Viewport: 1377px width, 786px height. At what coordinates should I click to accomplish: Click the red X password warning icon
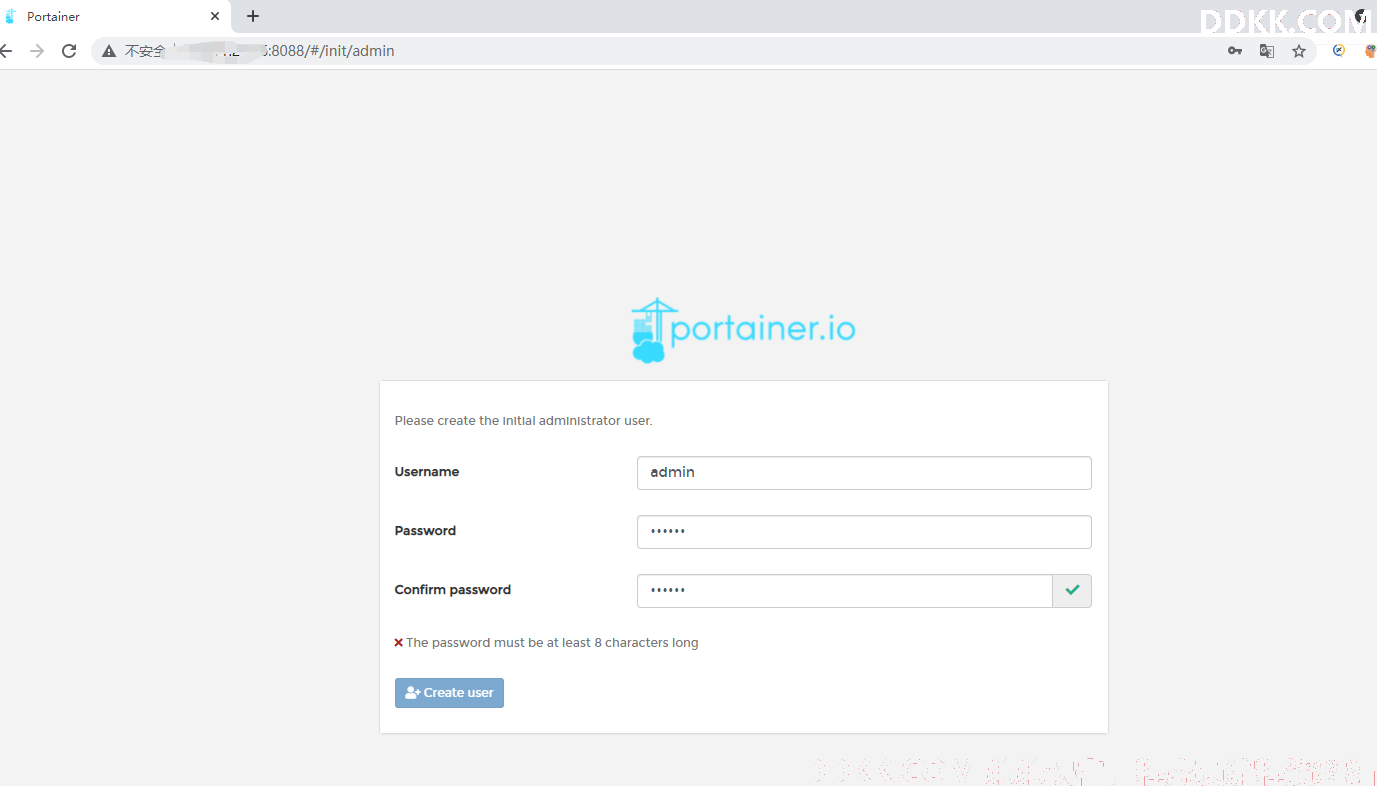click(399, 643)
